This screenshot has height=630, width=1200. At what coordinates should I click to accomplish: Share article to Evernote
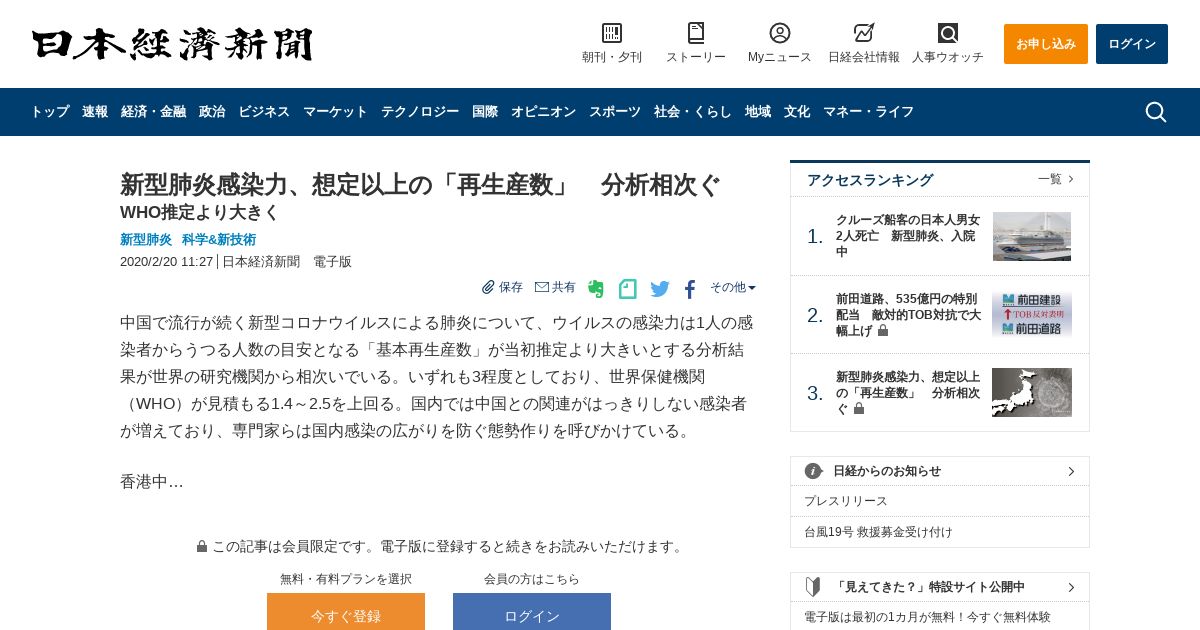tap(596, 289)
